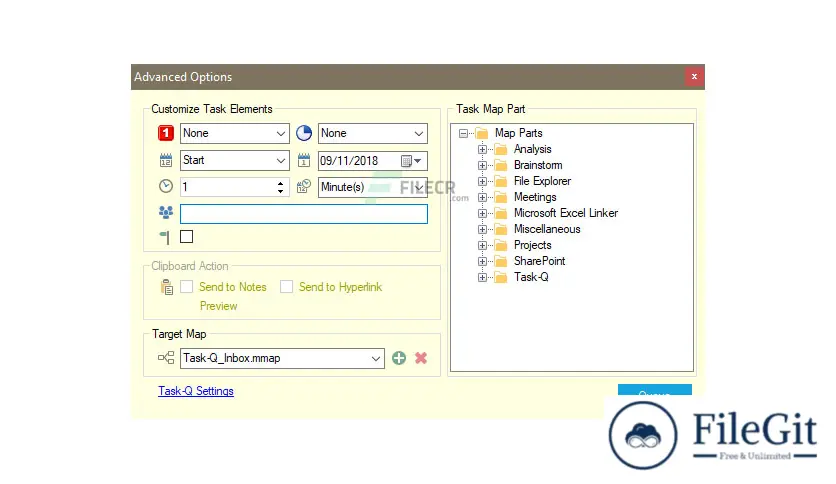Expand the Projects tree node

point(482,245)
